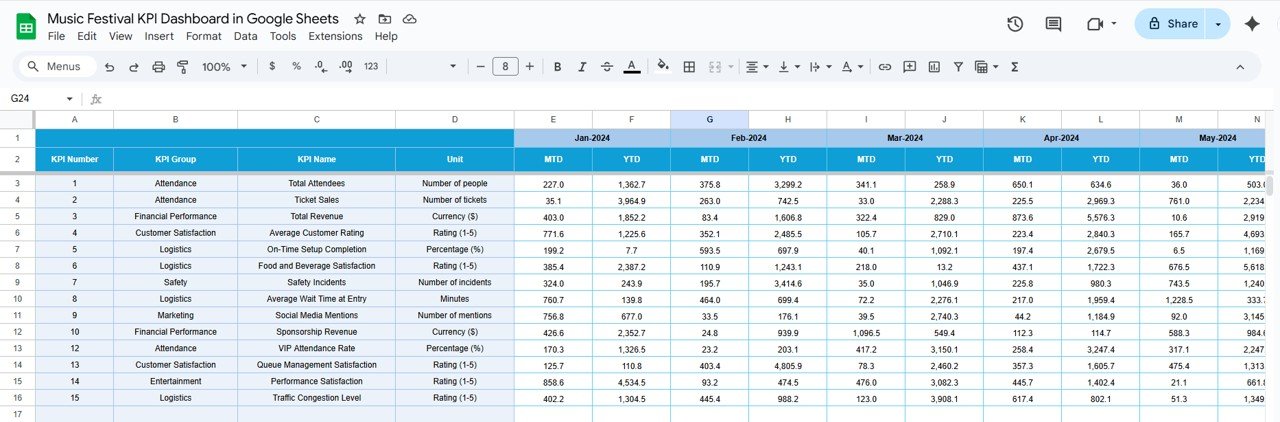Toggle bold formatting
Image resolution: width=1280 pixels, height=422 pixels.
[557, 67]
